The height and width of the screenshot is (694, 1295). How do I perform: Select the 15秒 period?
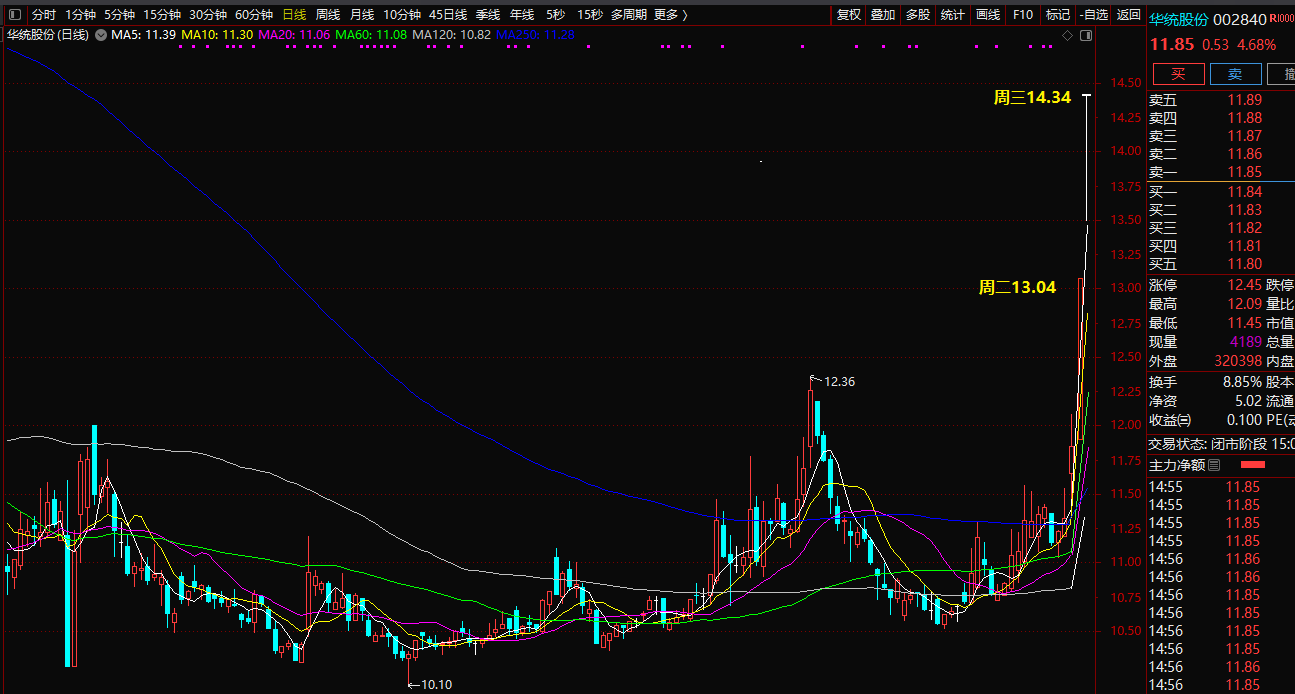tap(590, 15)
